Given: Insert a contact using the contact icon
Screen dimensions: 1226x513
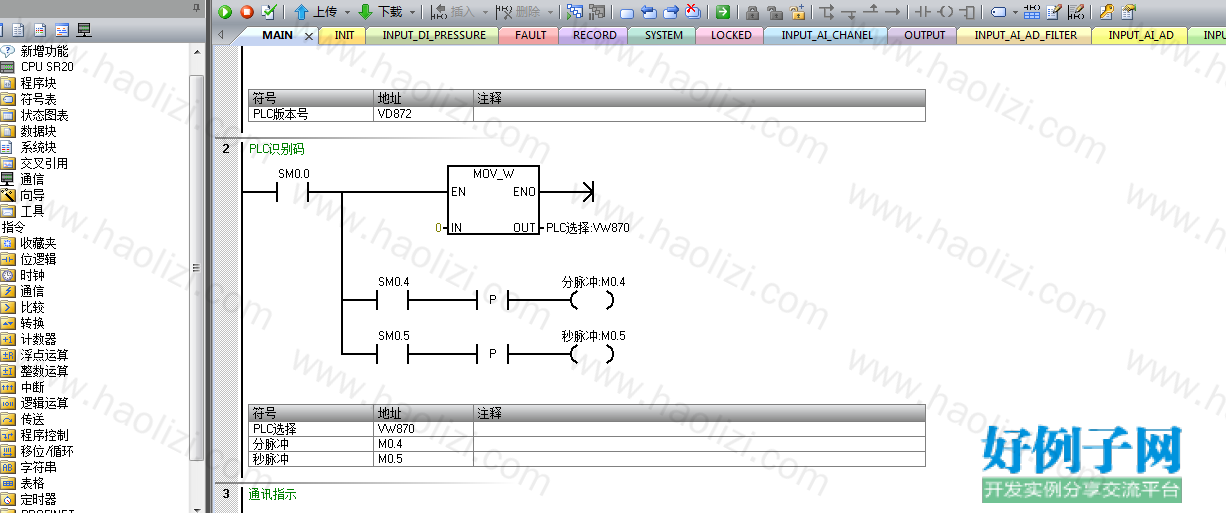Looking at the screenshot, I should [921, 12].
